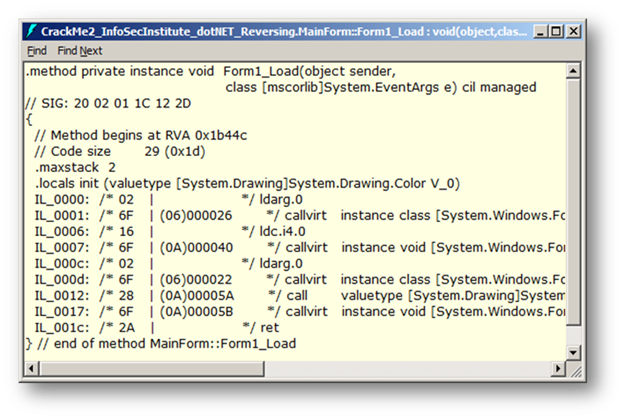624x420 pixels.
Task: Open the Find menu
Action: tap(36, 50)
